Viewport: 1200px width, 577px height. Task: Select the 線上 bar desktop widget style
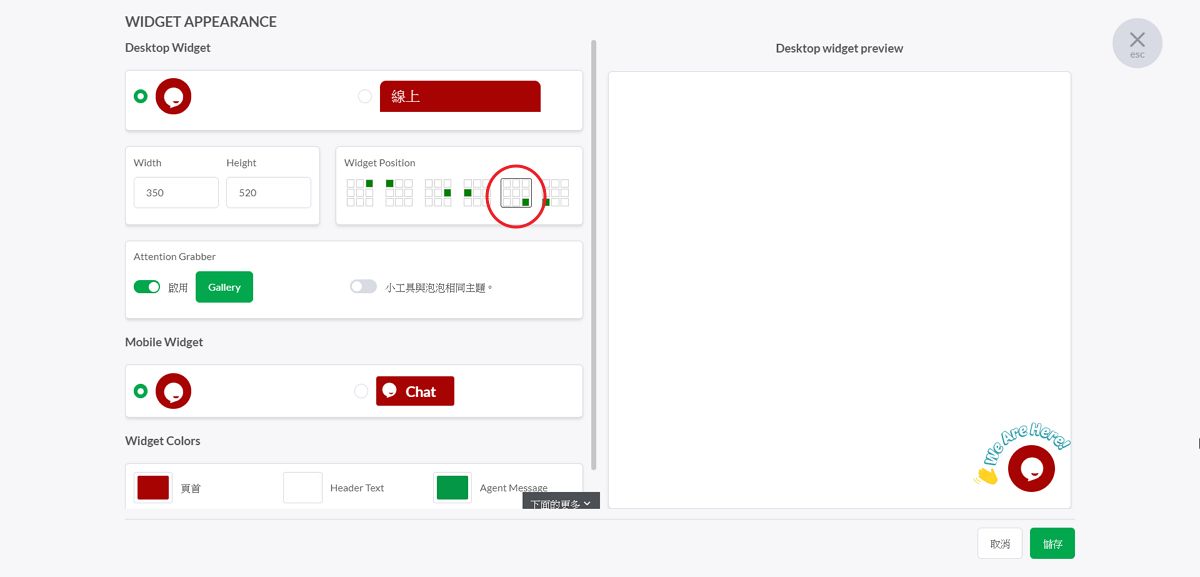coord(365,96)
